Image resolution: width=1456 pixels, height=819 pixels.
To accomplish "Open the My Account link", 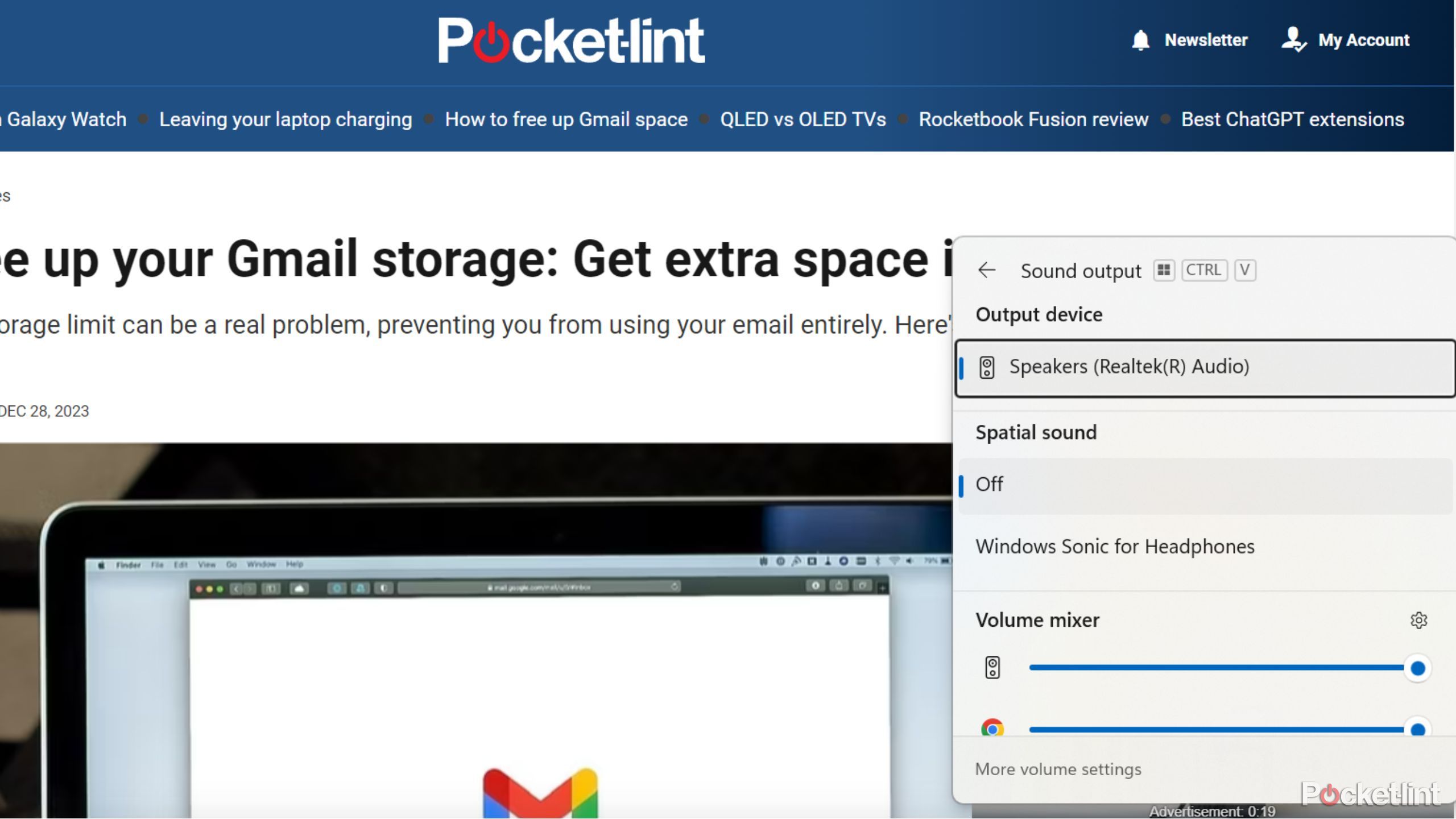I will point(1364,40).
